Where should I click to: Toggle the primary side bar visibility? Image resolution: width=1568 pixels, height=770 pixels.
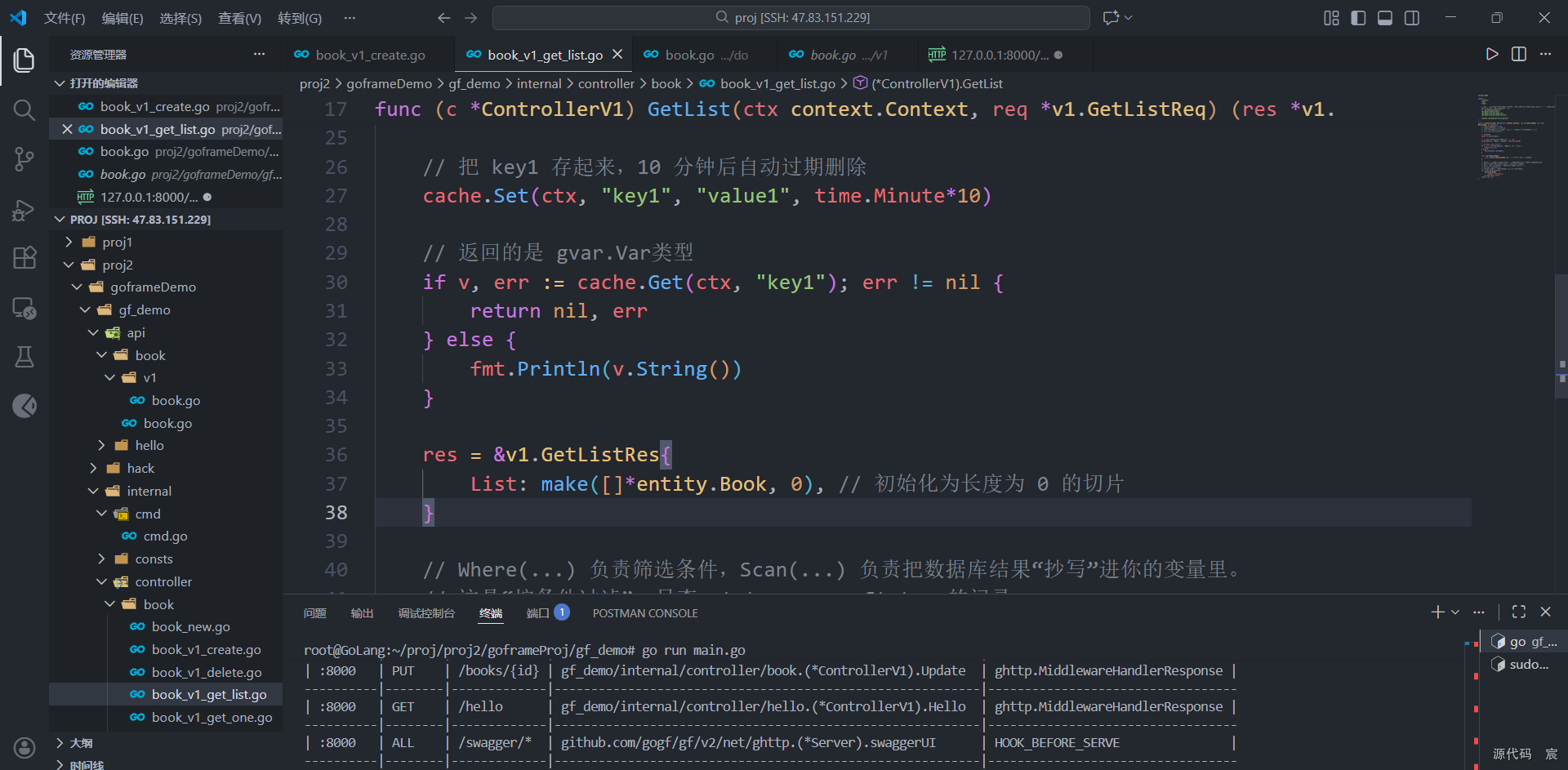[x=1358, y=18]
